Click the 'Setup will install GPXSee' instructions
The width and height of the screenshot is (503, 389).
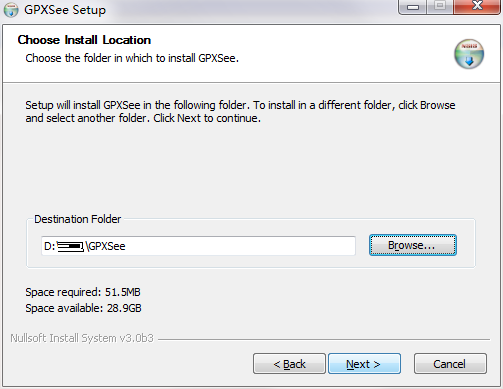240,111
